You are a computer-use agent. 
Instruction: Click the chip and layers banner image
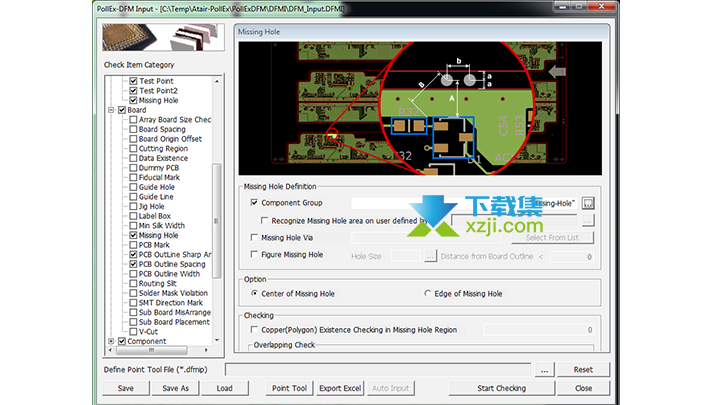tap(163, 37)
